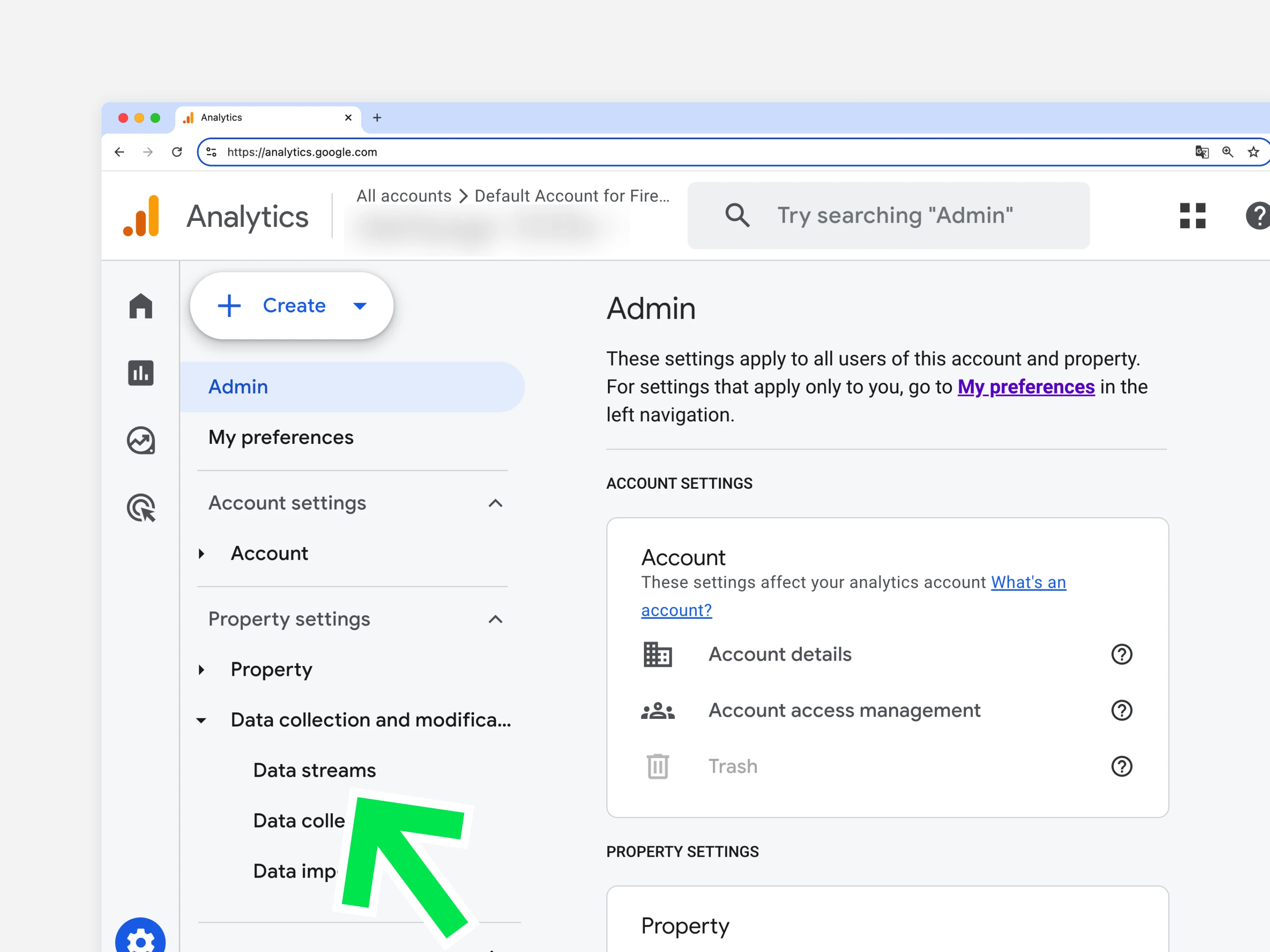
Task: Click the zoom icon in address bar
Action: (1228, 152)
